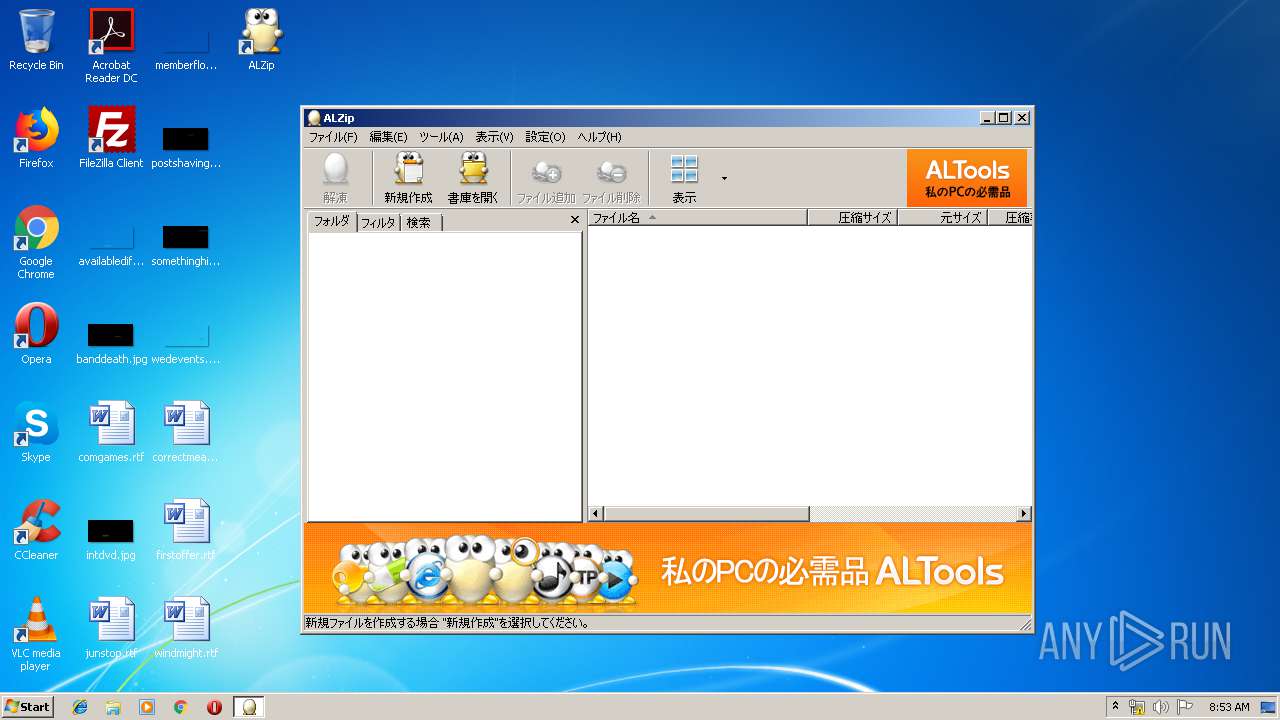
Task: Select the FileZilla Client desktop icon
Action: [x=111, y=138]
